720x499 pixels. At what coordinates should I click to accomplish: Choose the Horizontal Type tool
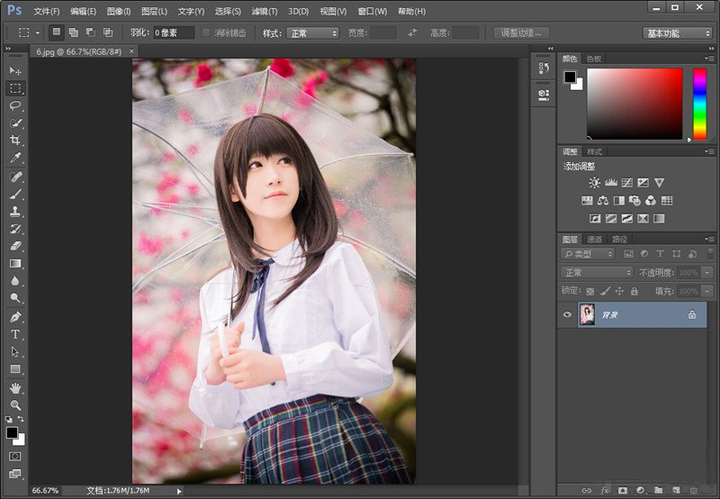click(15, 334)
